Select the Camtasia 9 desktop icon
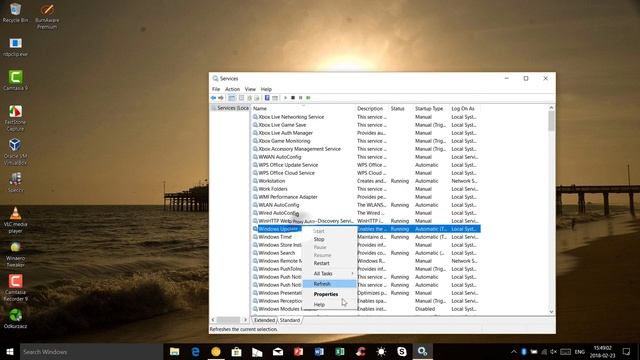This screenshot has height=360, width=640. tap(16, 80)
